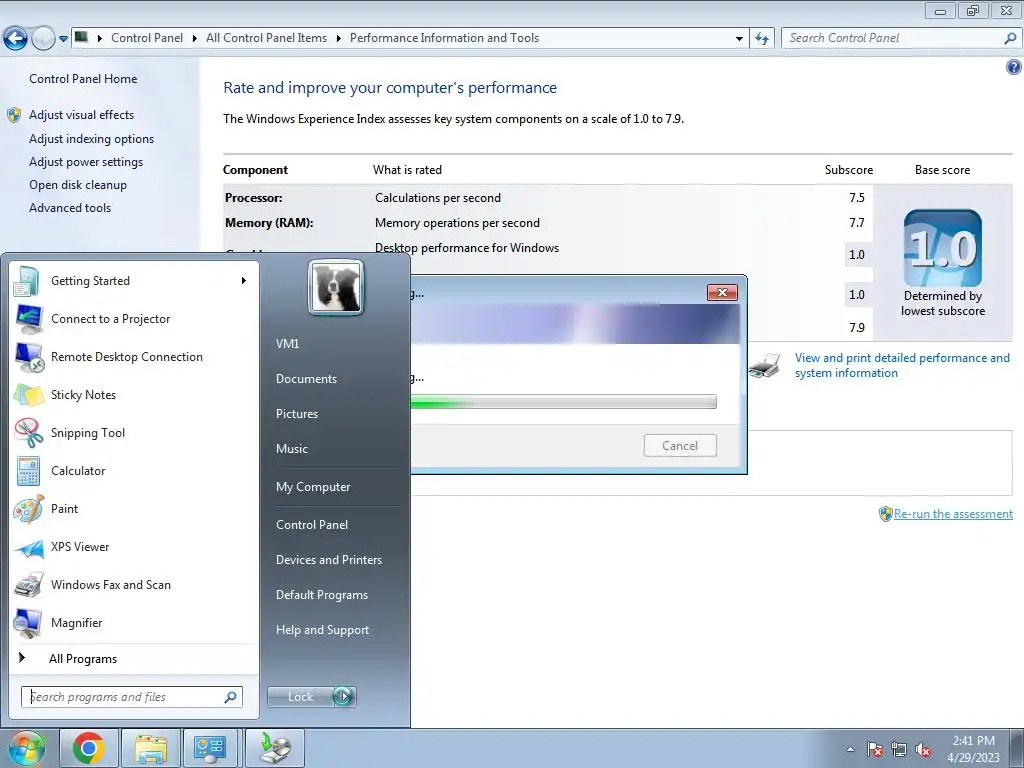This screenshot has height=768, width=1024.
Task: Click the green assessment progress bar
Action: [x=564, y=402]
